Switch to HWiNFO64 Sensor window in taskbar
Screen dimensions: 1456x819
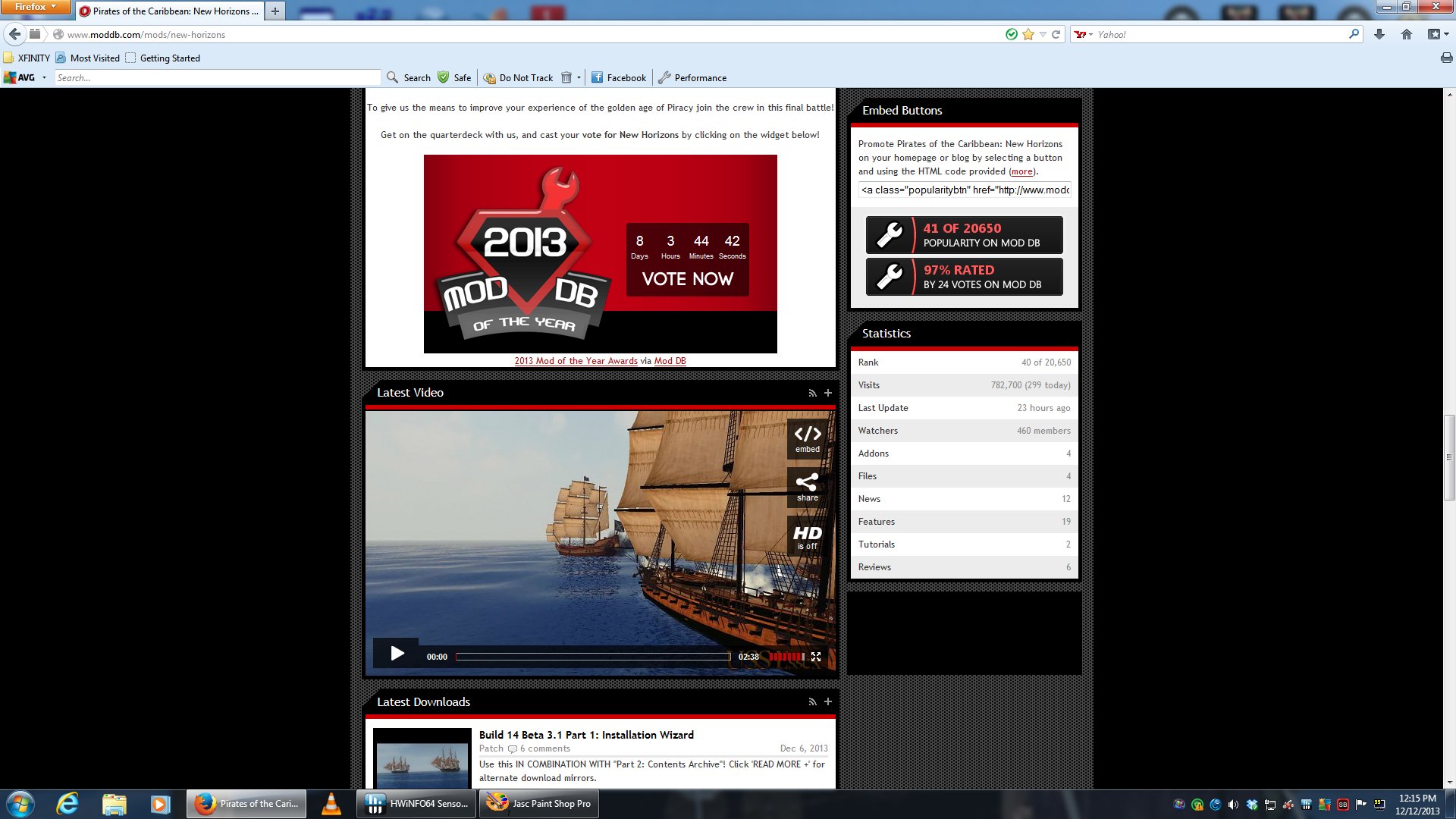click(416, 804)
